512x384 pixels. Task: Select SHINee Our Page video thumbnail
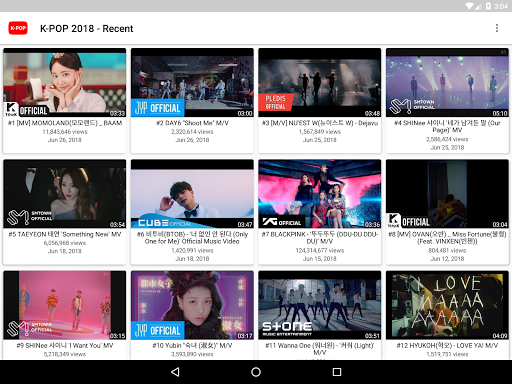click(x=447, y=83)
